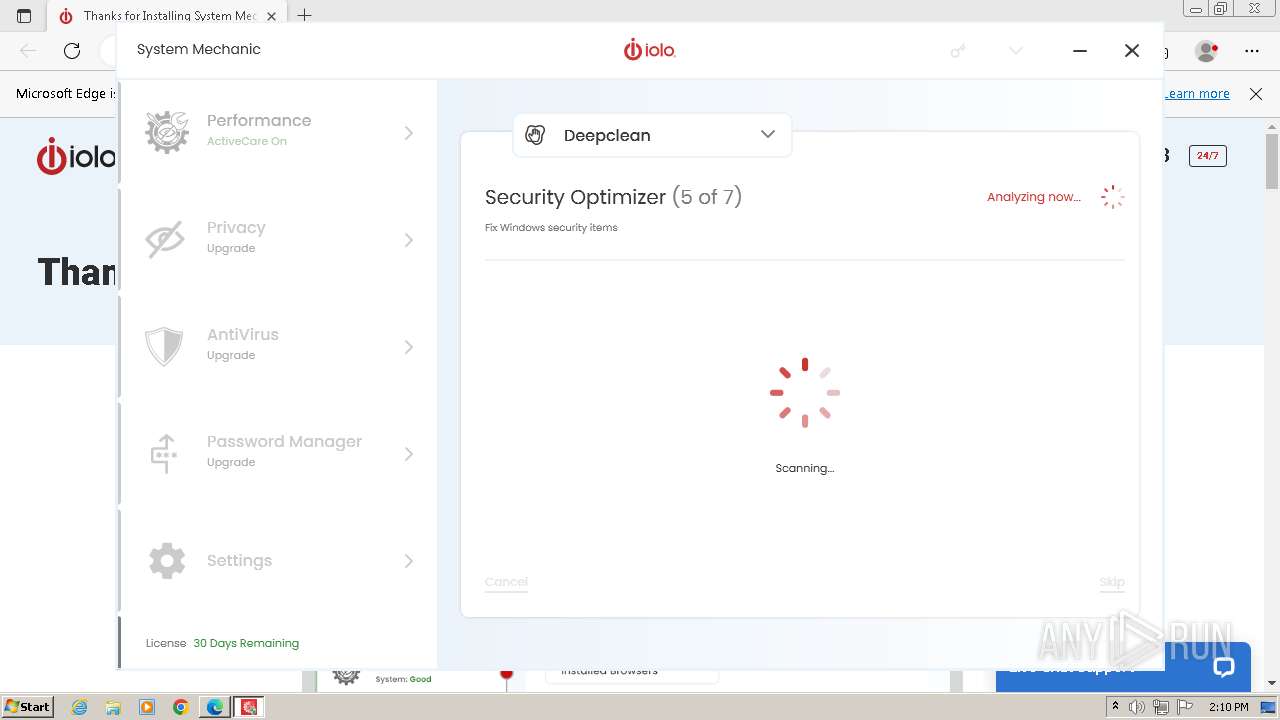This screenshot has width=1280, height=720.
Task: Click the Edge browser refresh button
Action: pyautogui.click(x=72, y=50)
